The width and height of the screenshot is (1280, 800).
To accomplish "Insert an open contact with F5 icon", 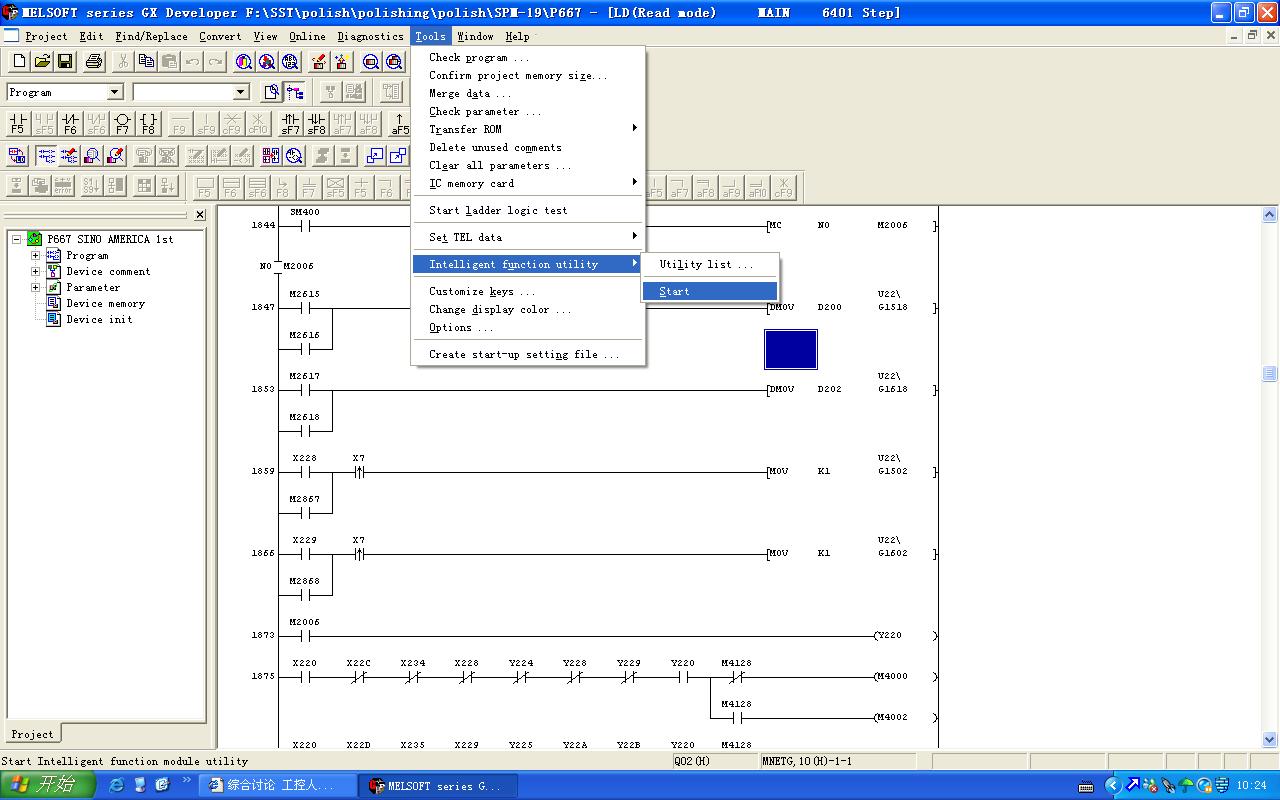I will (x=17, y=124).
